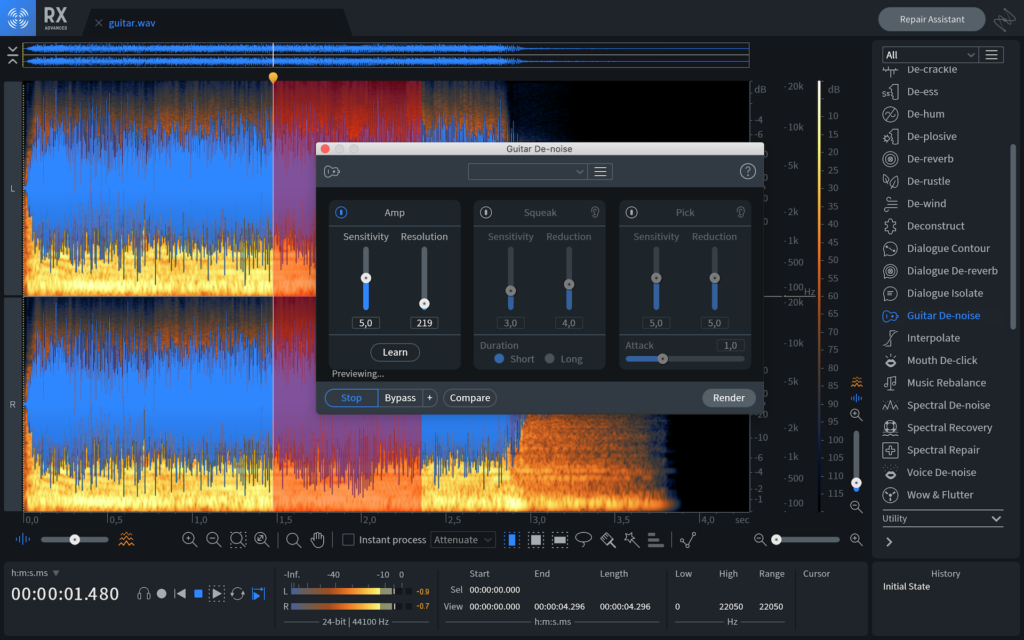
Task: Click the Render button
Action: [728, 398]
